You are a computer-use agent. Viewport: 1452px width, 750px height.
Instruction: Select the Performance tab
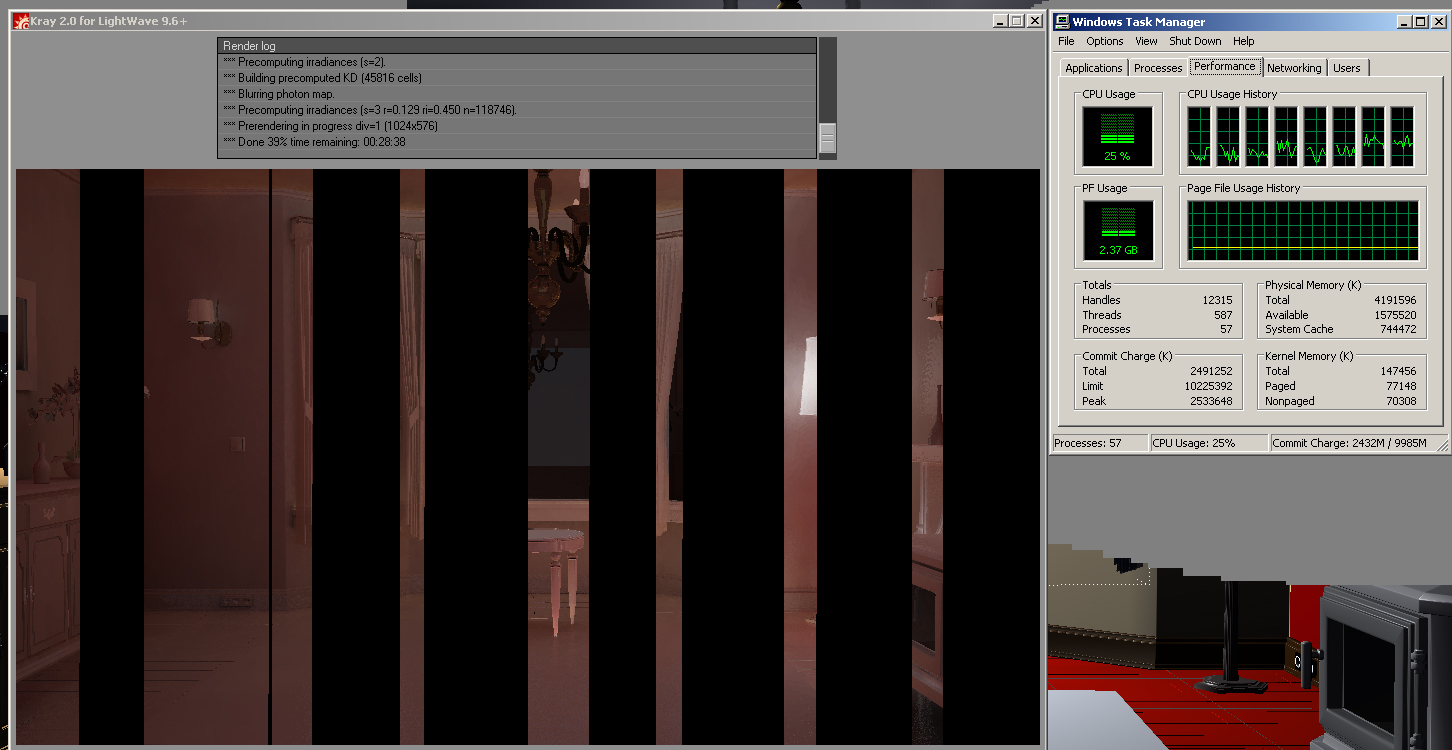click(x=1224, y=67)
